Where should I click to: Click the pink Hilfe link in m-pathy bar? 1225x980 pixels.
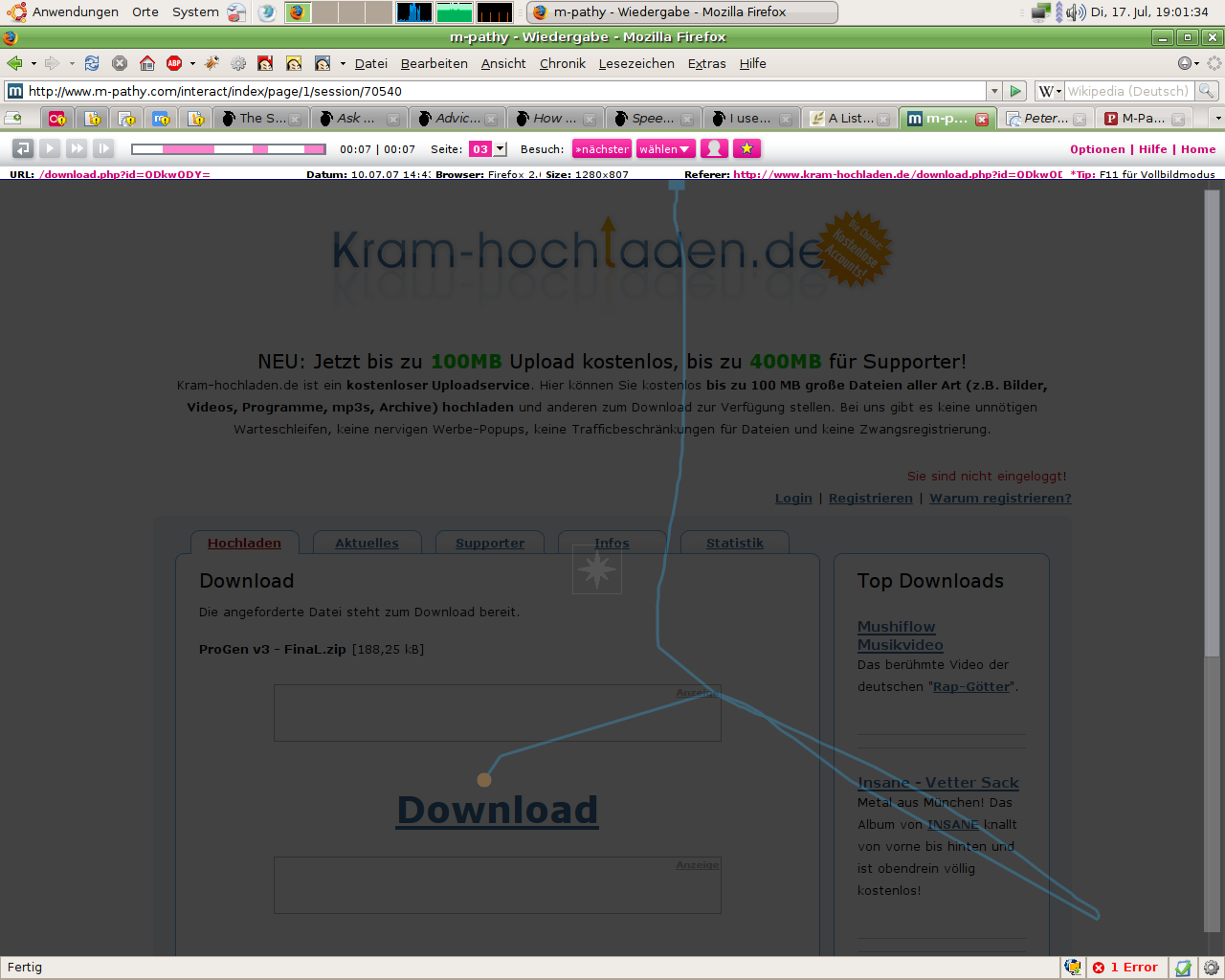click(x=1153, y=149)
